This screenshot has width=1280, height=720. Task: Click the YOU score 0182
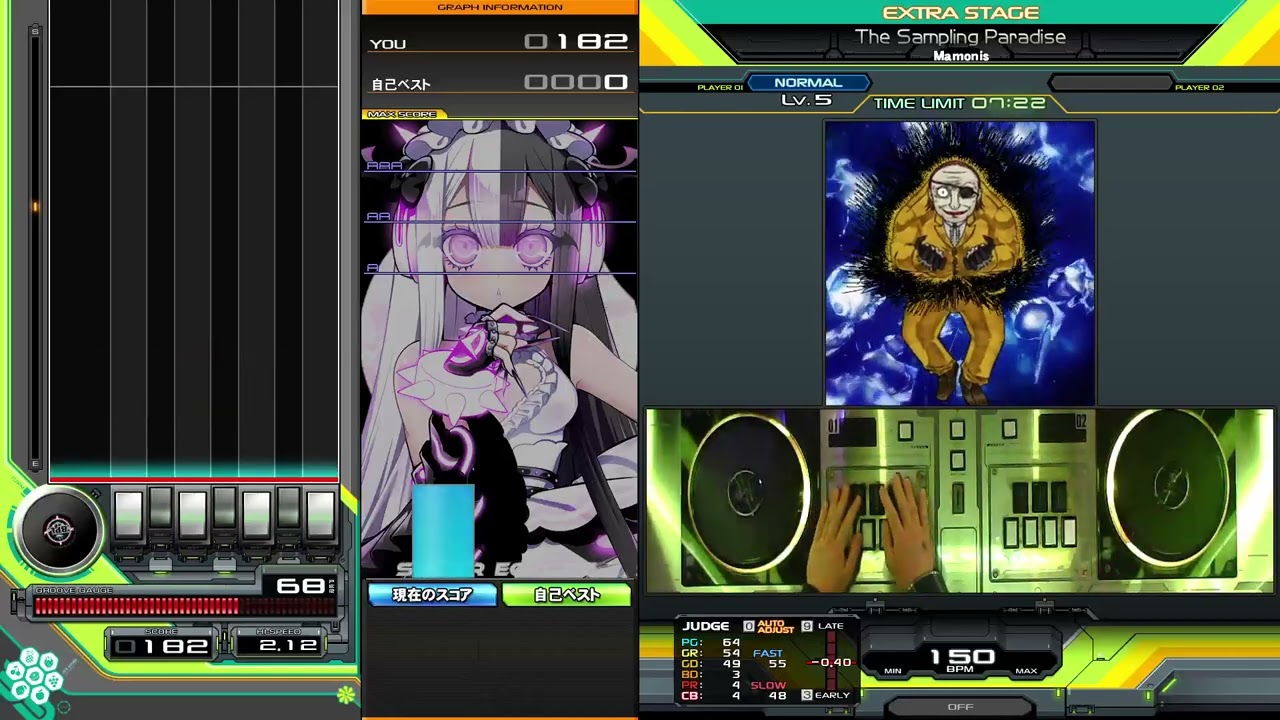(577, 42)
